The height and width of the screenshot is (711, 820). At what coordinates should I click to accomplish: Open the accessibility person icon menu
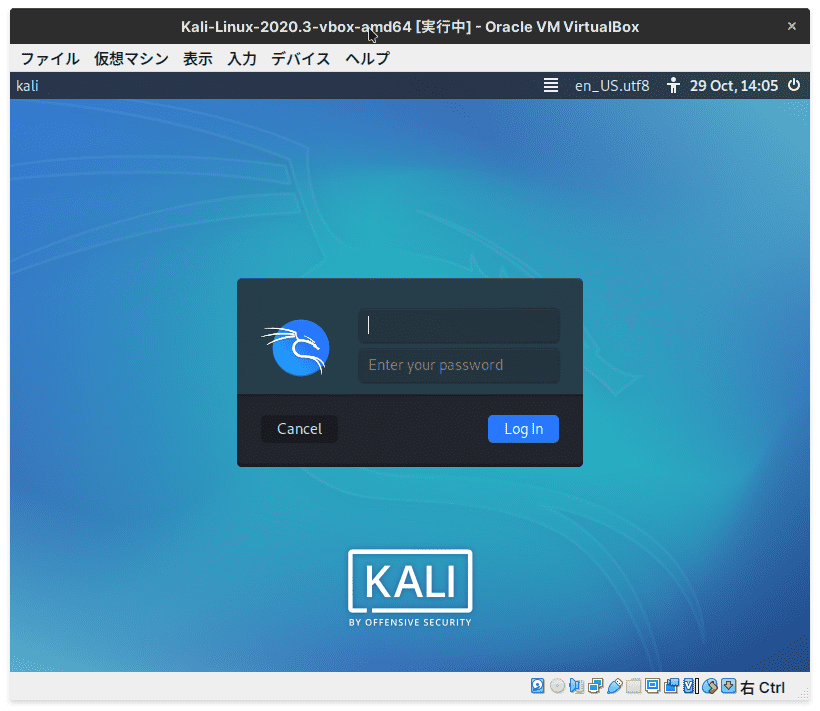(673, 85)
